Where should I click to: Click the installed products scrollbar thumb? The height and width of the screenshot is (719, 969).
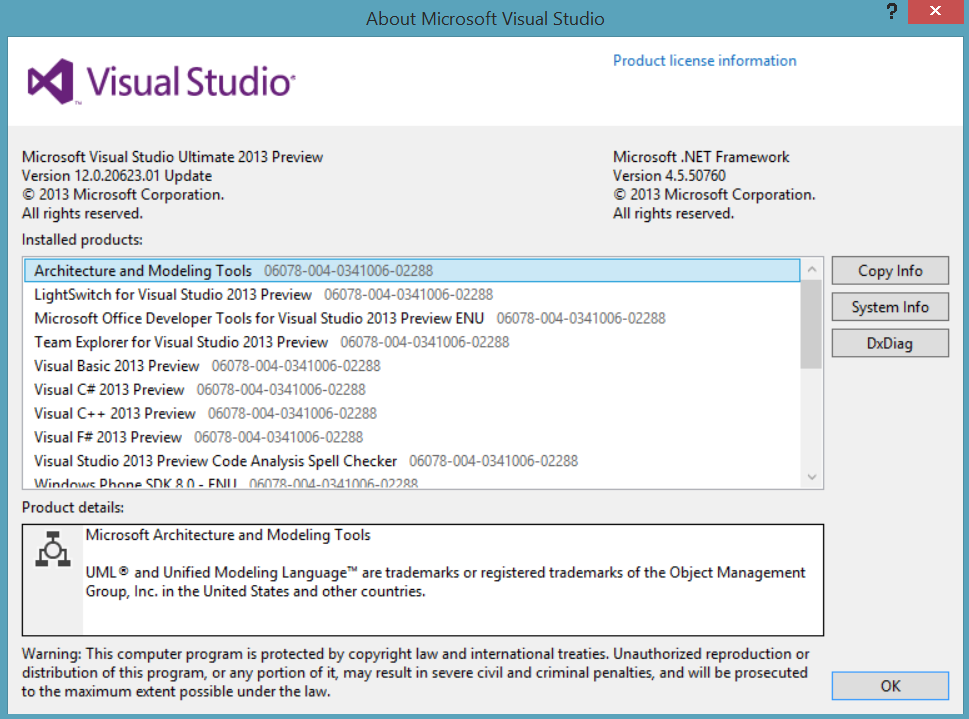[811, 325]
